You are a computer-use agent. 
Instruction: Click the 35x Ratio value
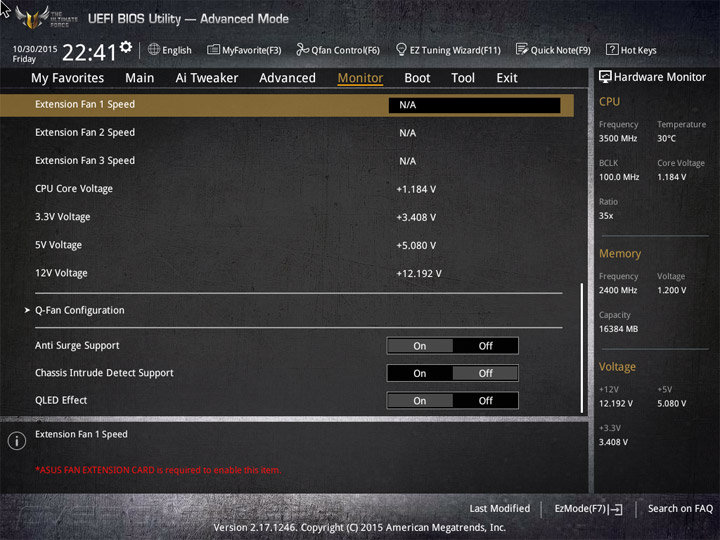tap(606, 215)
